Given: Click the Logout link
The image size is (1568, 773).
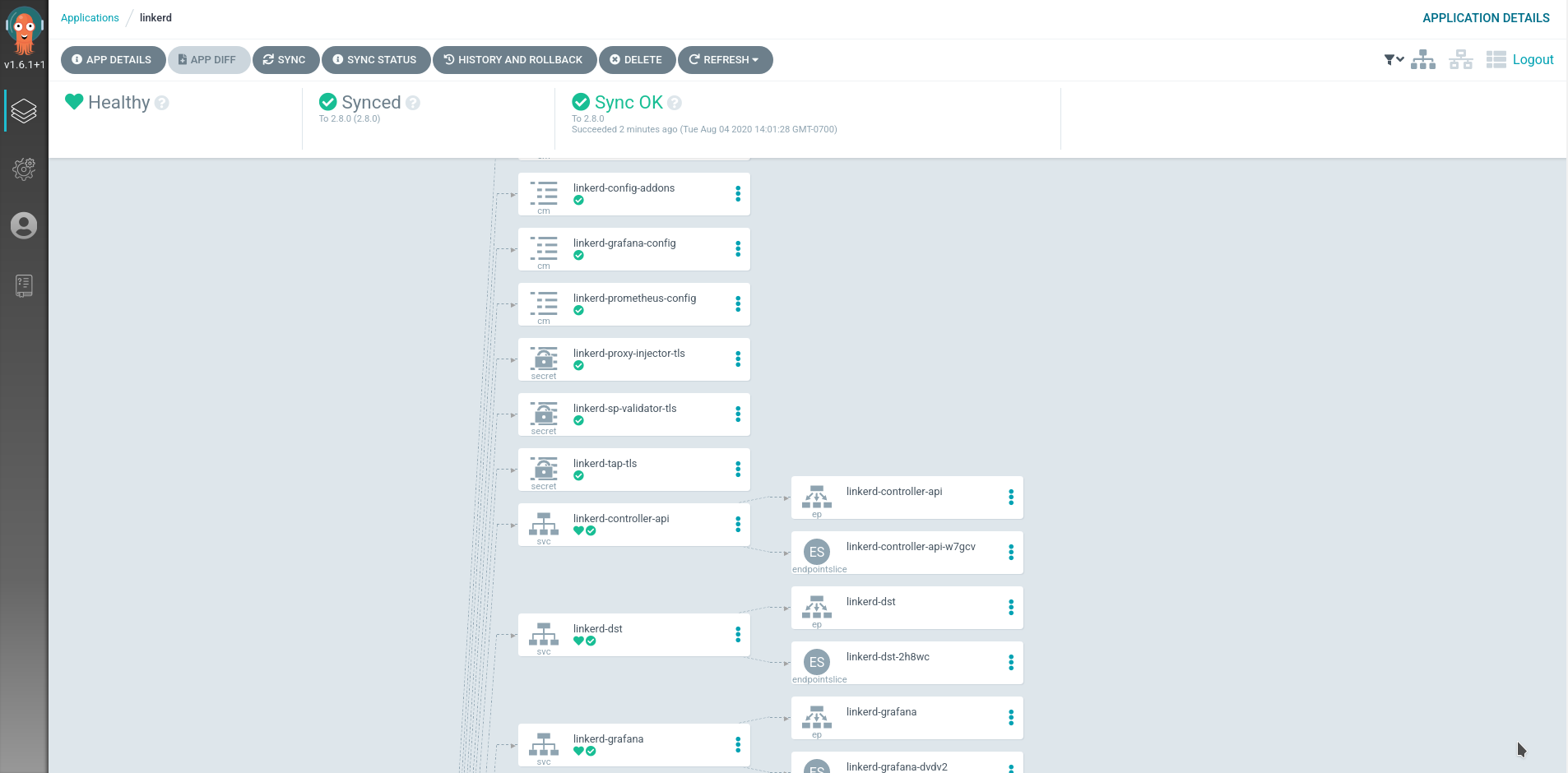Looking at the screenshot, I should click(x=1533, y=60).
